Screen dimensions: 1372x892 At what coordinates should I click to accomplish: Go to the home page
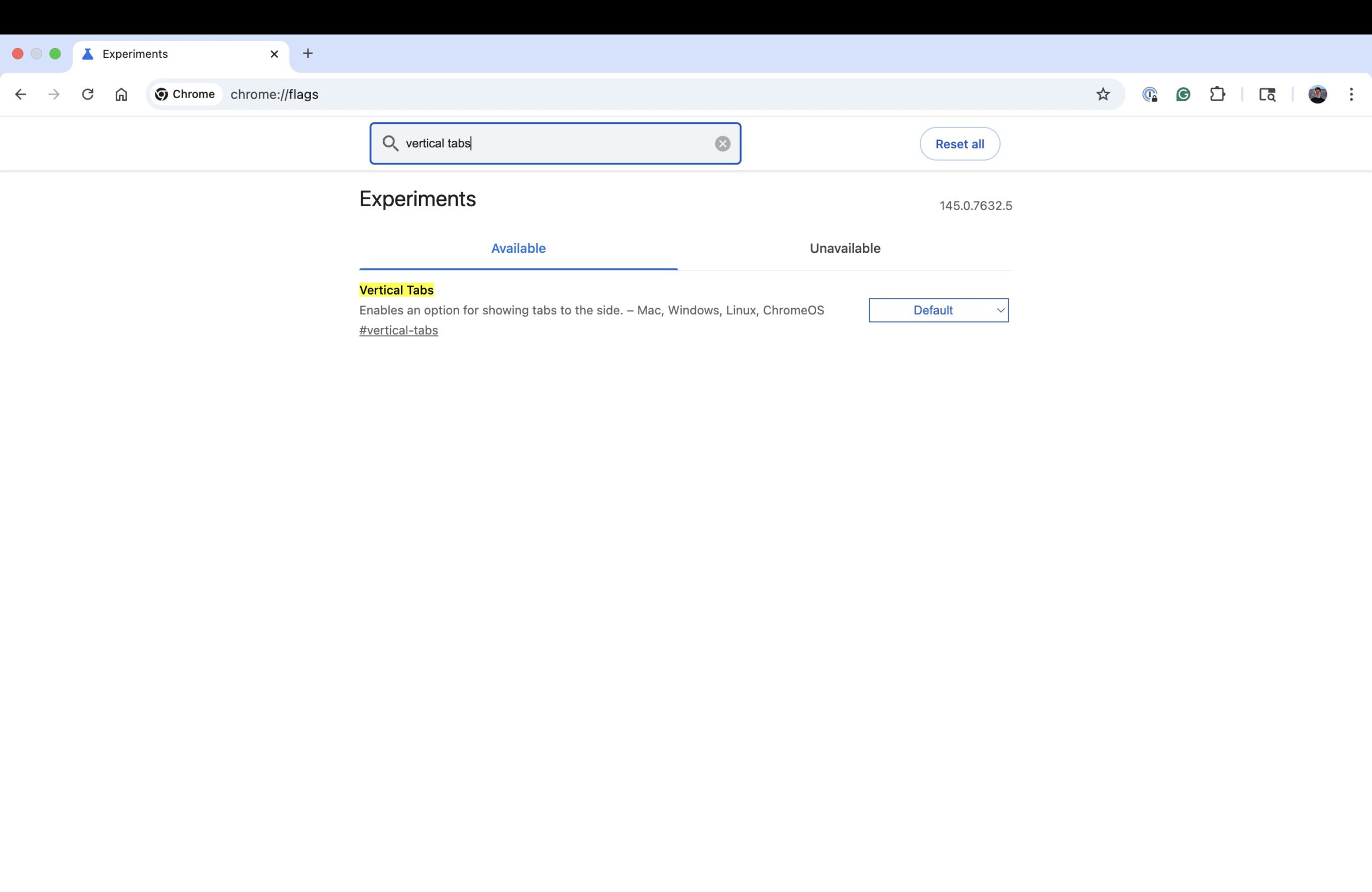point(121,94)
